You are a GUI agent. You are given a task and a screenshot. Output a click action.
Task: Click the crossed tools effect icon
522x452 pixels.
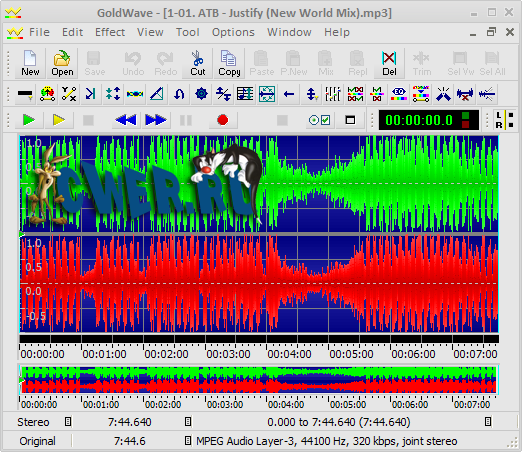coord(443,94)
